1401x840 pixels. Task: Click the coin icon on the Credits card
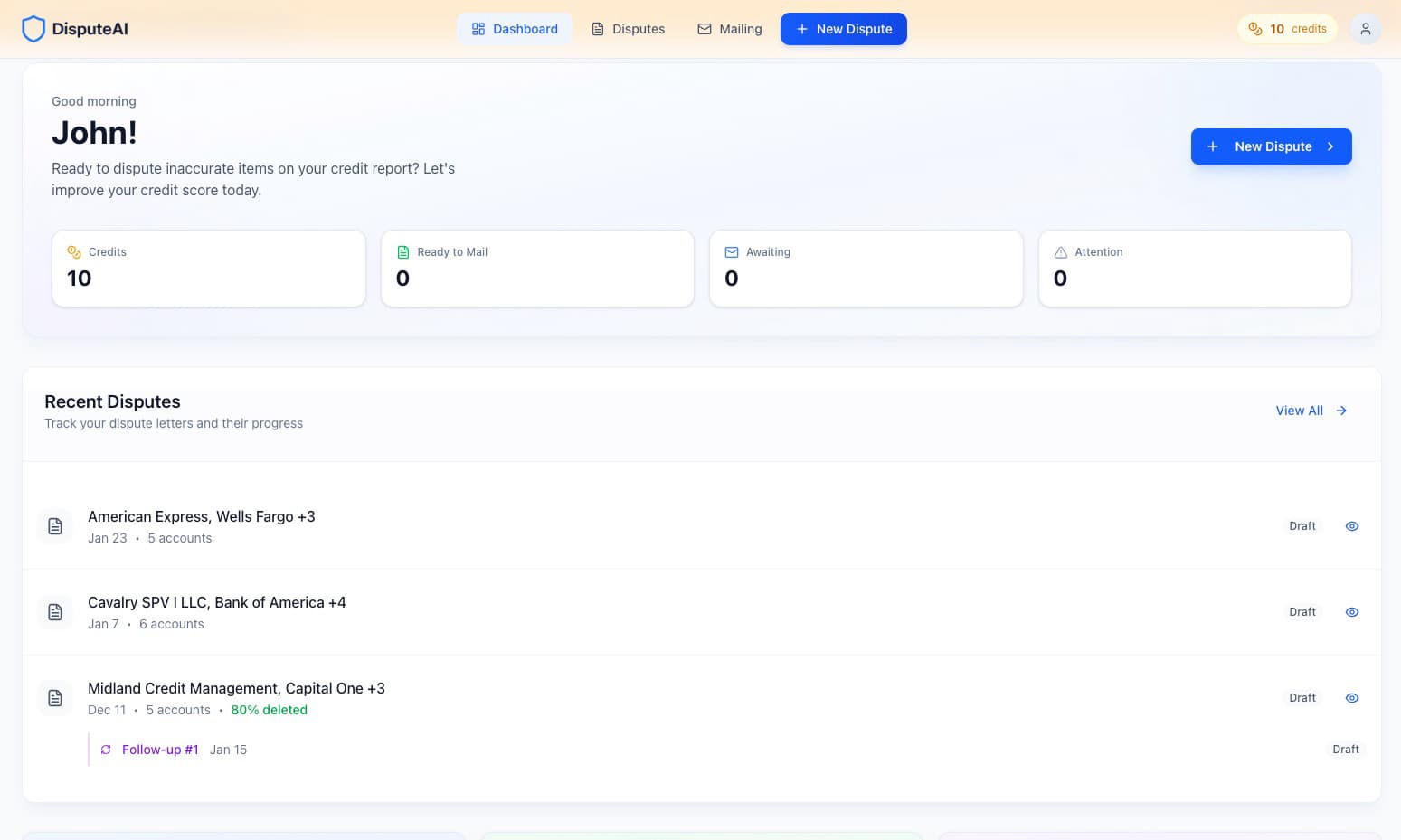coord(73,252)
